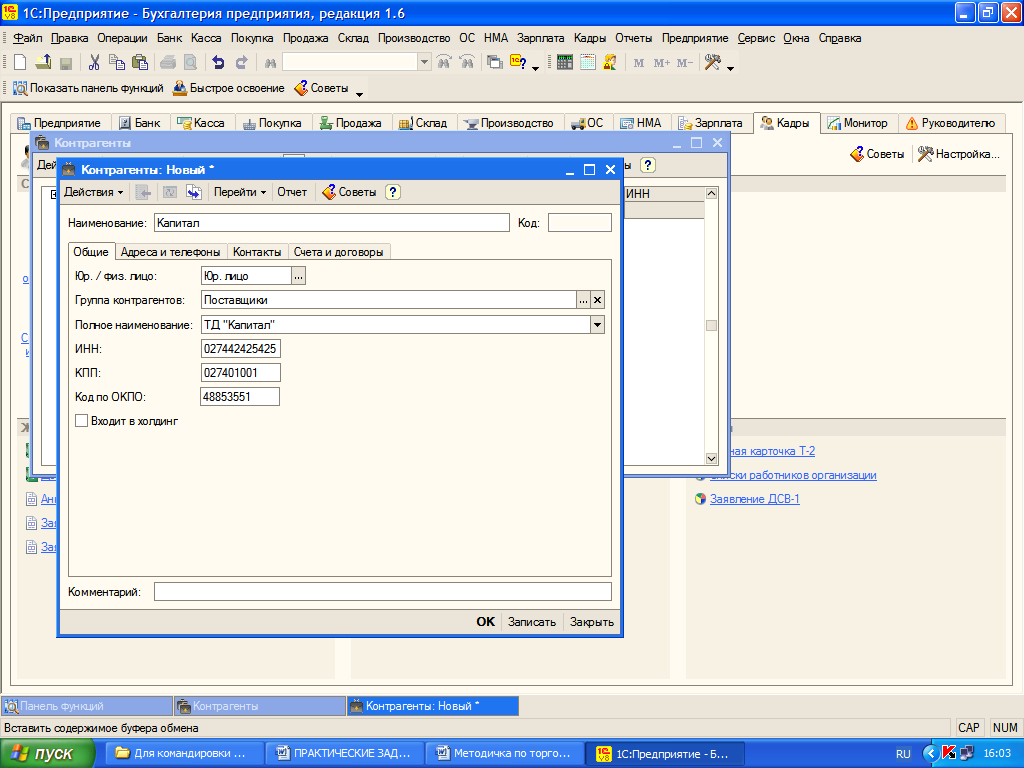1024x768 pixels.
Task: Click the Save diskette toolbar icon
Action: coord(65,63)
